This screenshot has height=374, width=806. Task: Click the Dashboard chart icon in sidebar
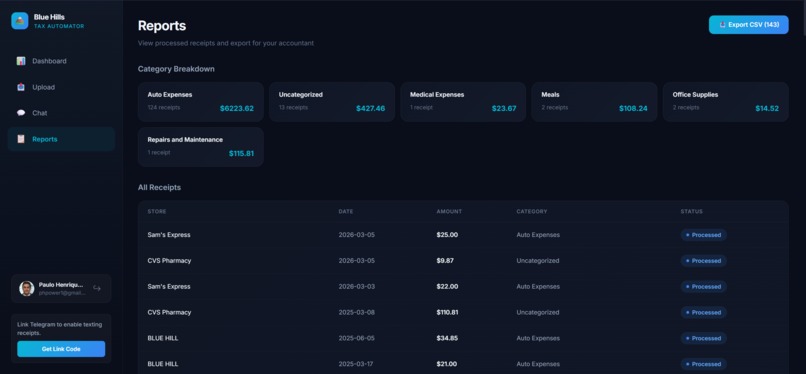[x=21, y=61]
